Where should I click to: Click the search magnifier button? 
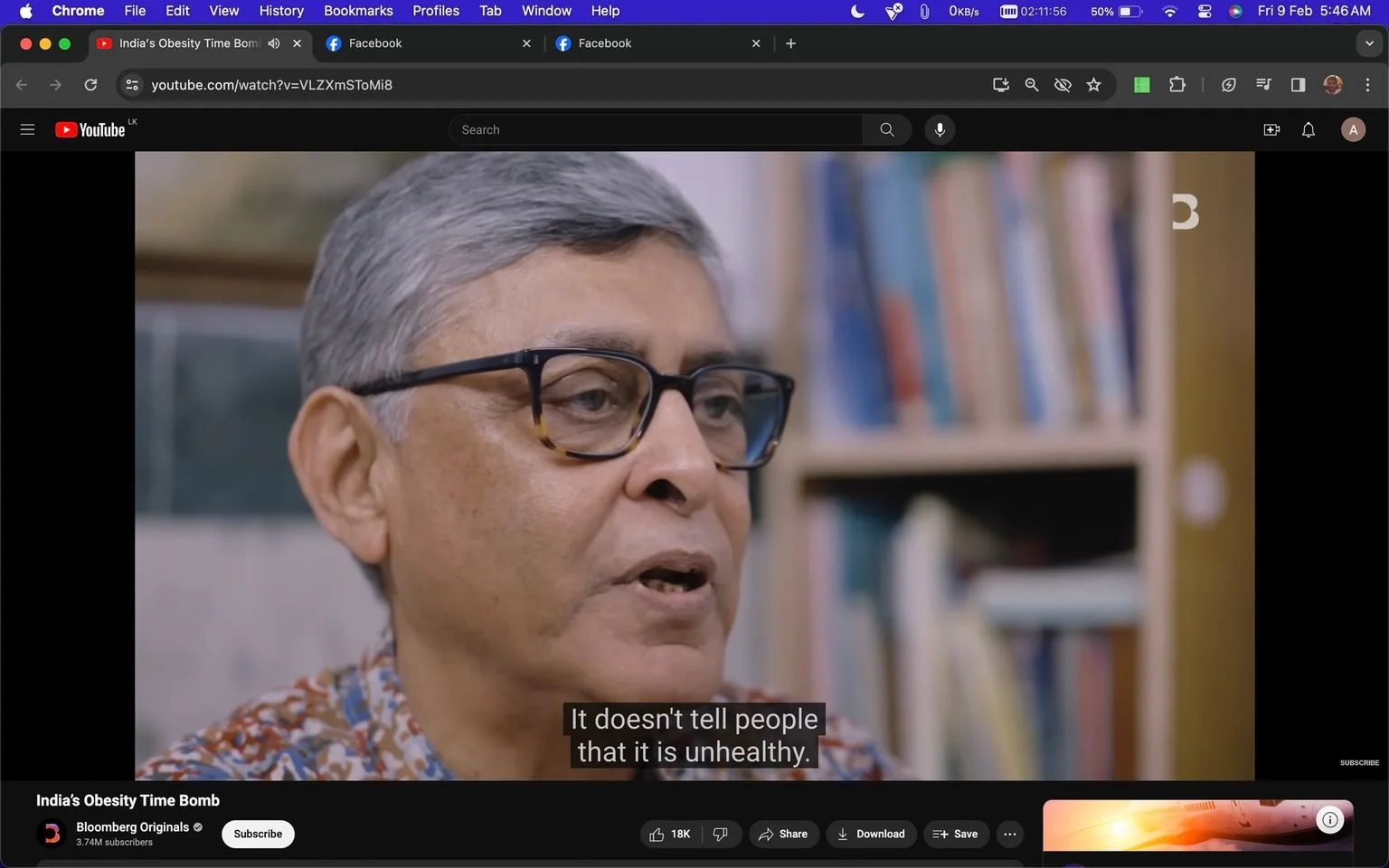pos(886,129)
